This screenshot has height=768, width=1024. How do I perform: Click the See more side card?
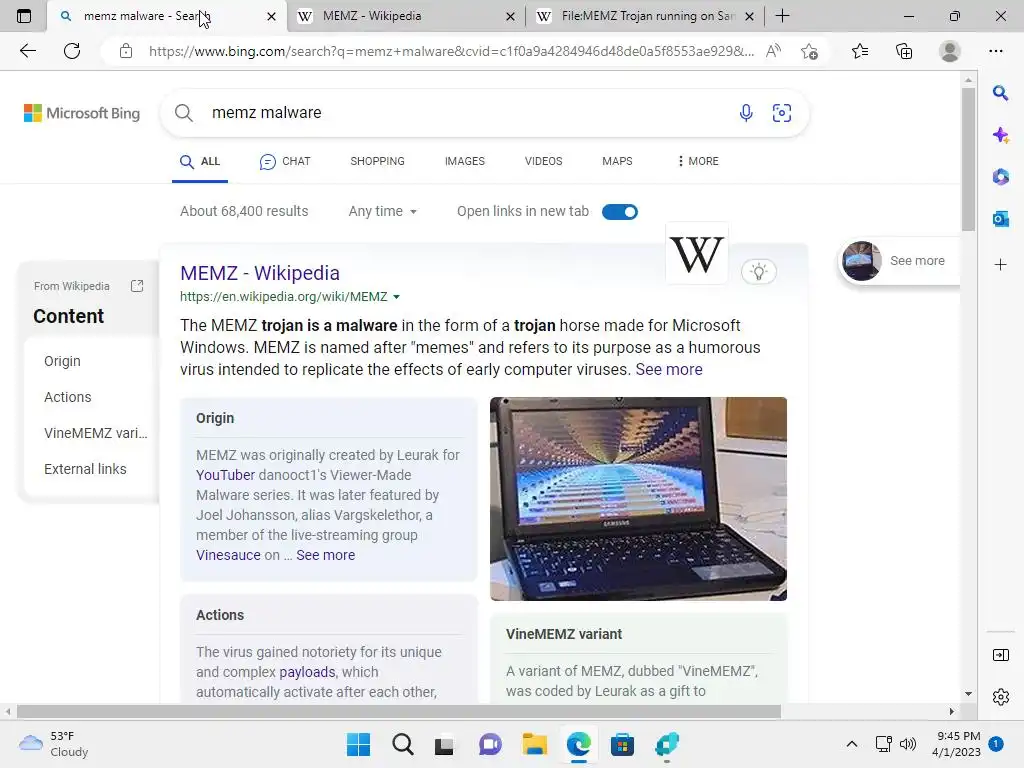(x=899, y=261)
